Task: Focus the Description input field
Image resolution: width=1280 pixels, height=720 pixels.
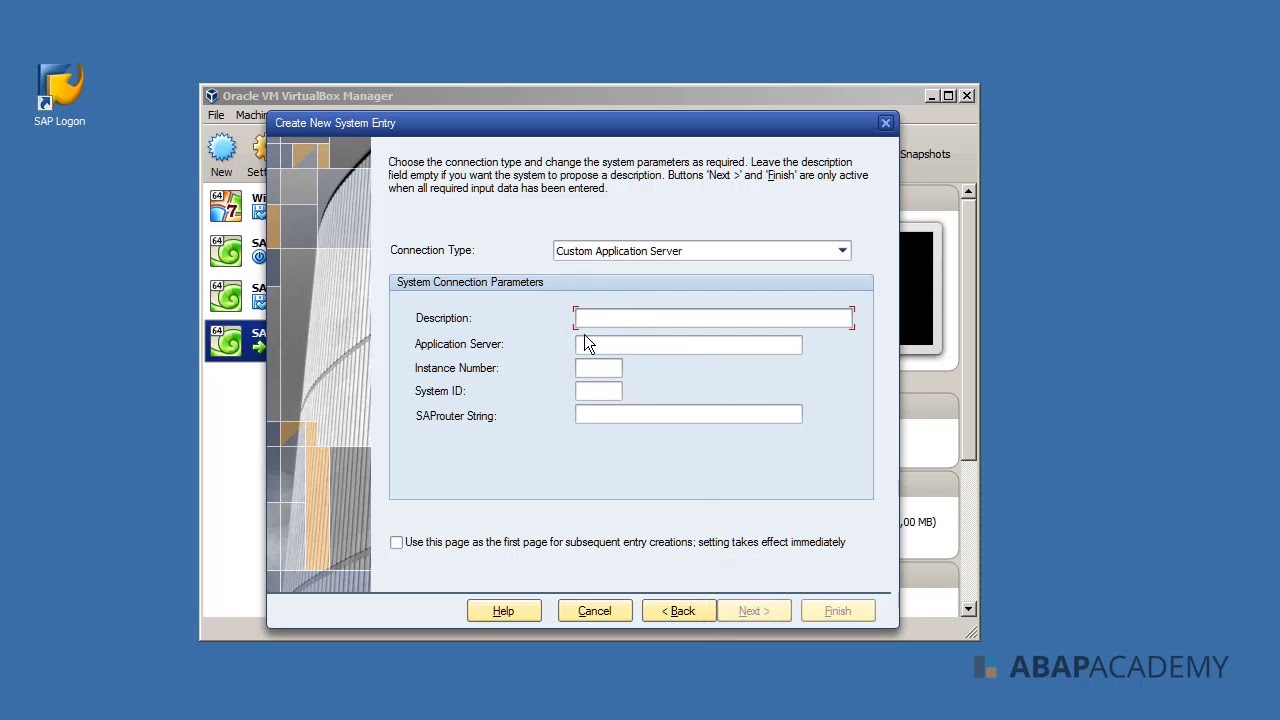Action: [714, 318]
